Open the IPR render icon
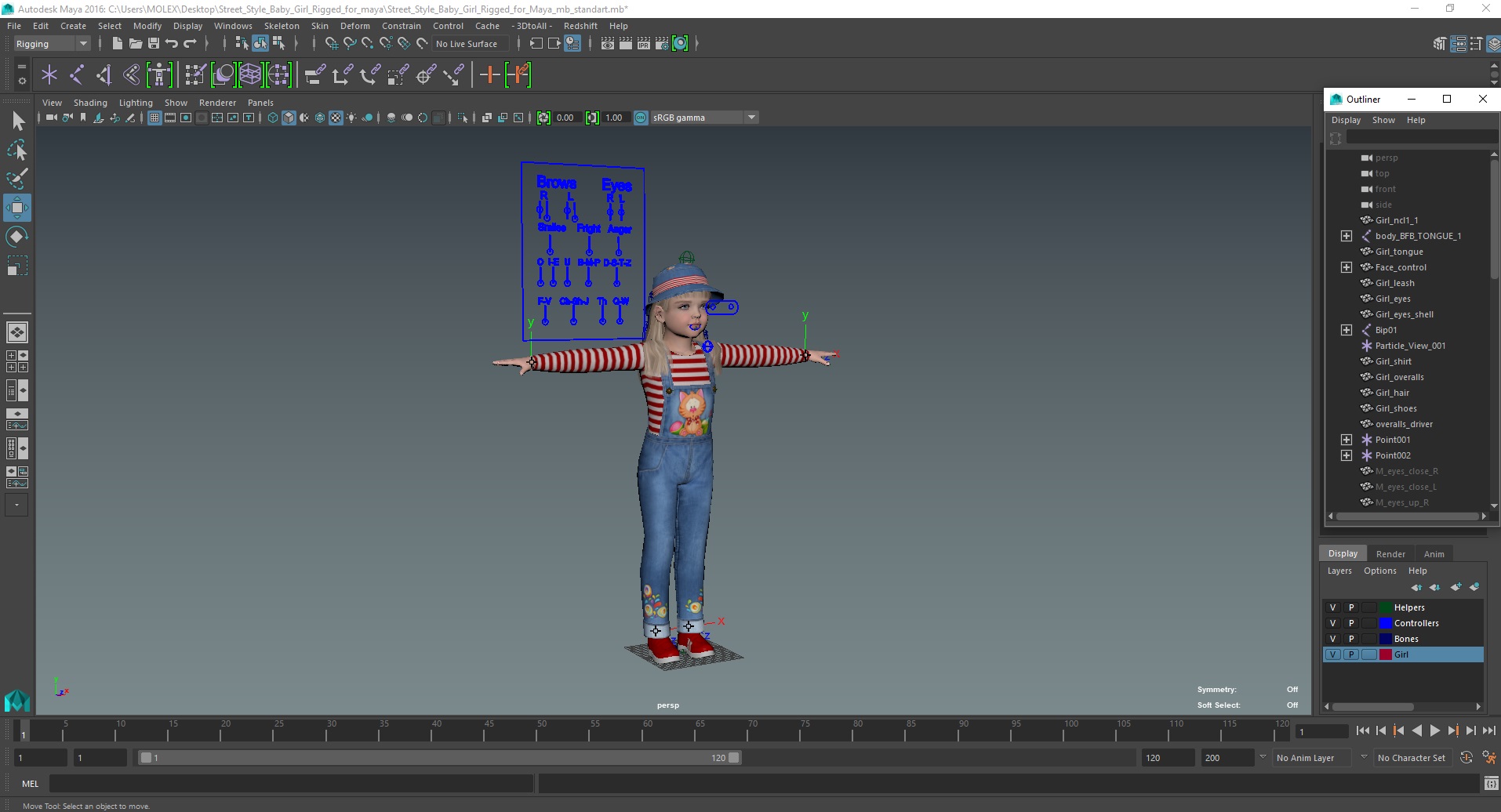This screenshot has height=812, width=1501. pos(643,44)
